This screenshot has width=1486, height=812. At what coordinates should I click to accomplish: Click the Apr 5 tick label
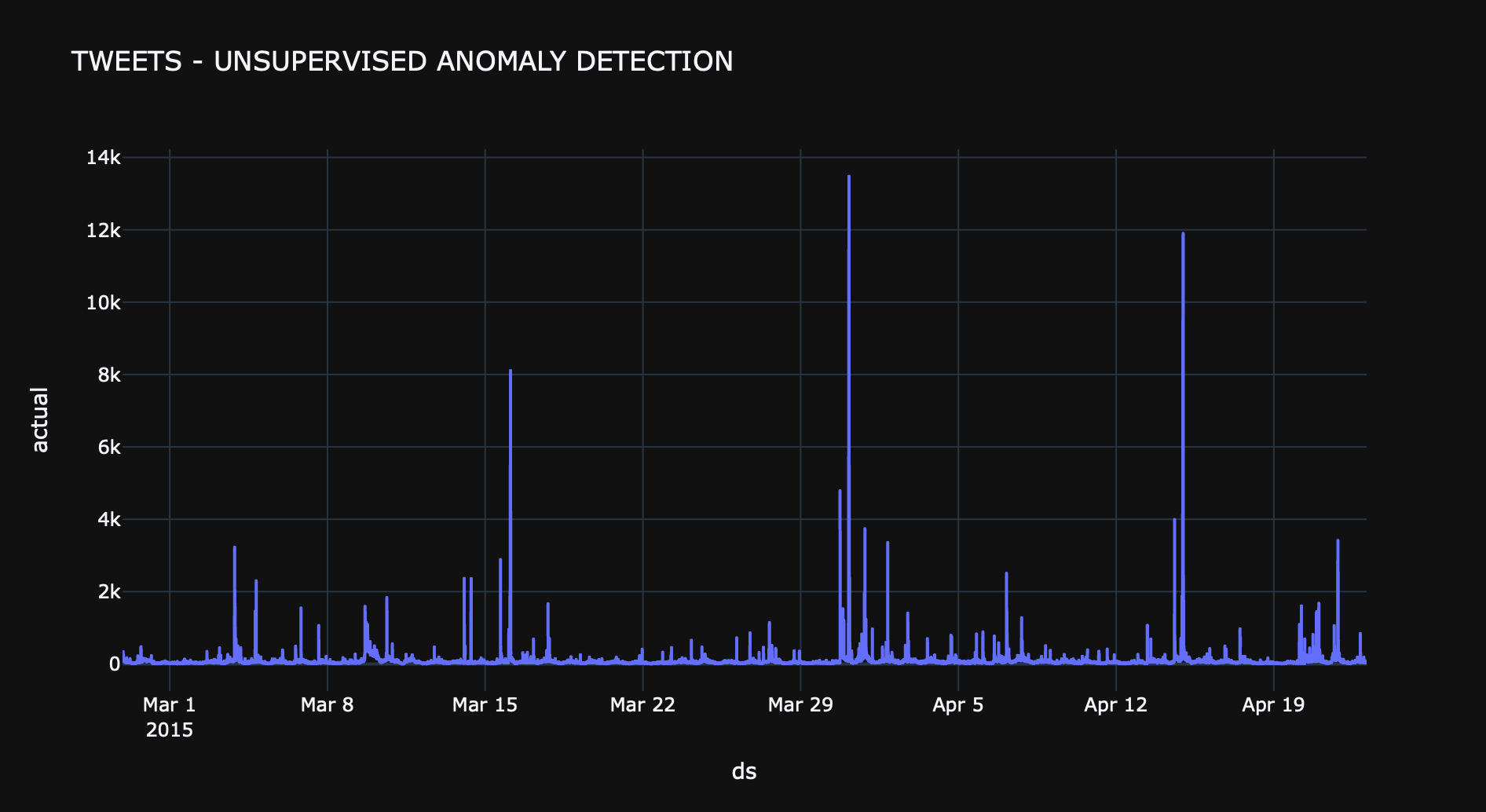[x=958, y=704]
